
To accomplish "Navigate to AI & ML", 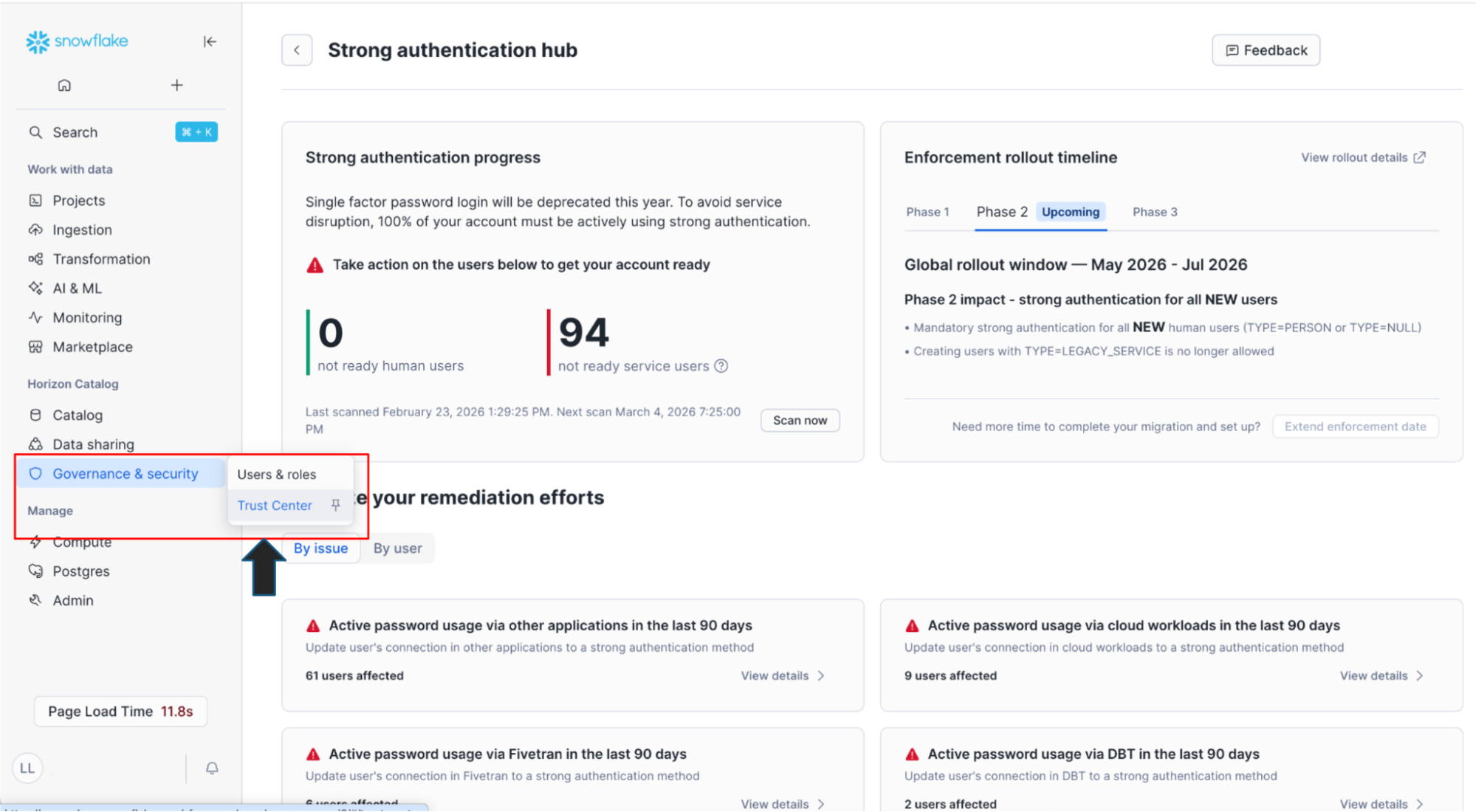I will [78, 288].
